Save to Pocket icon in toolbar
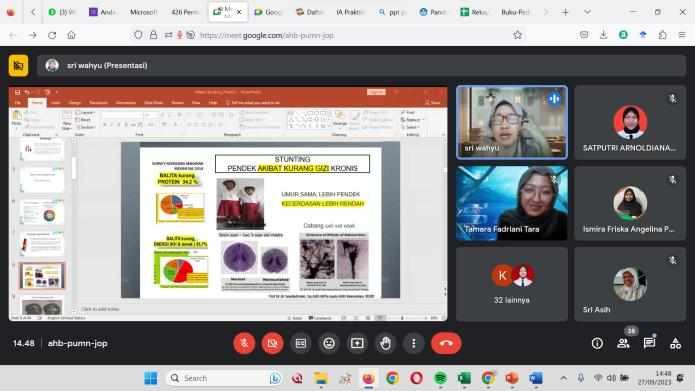This screenshot has width=695, height=391. tap(584, 35)
